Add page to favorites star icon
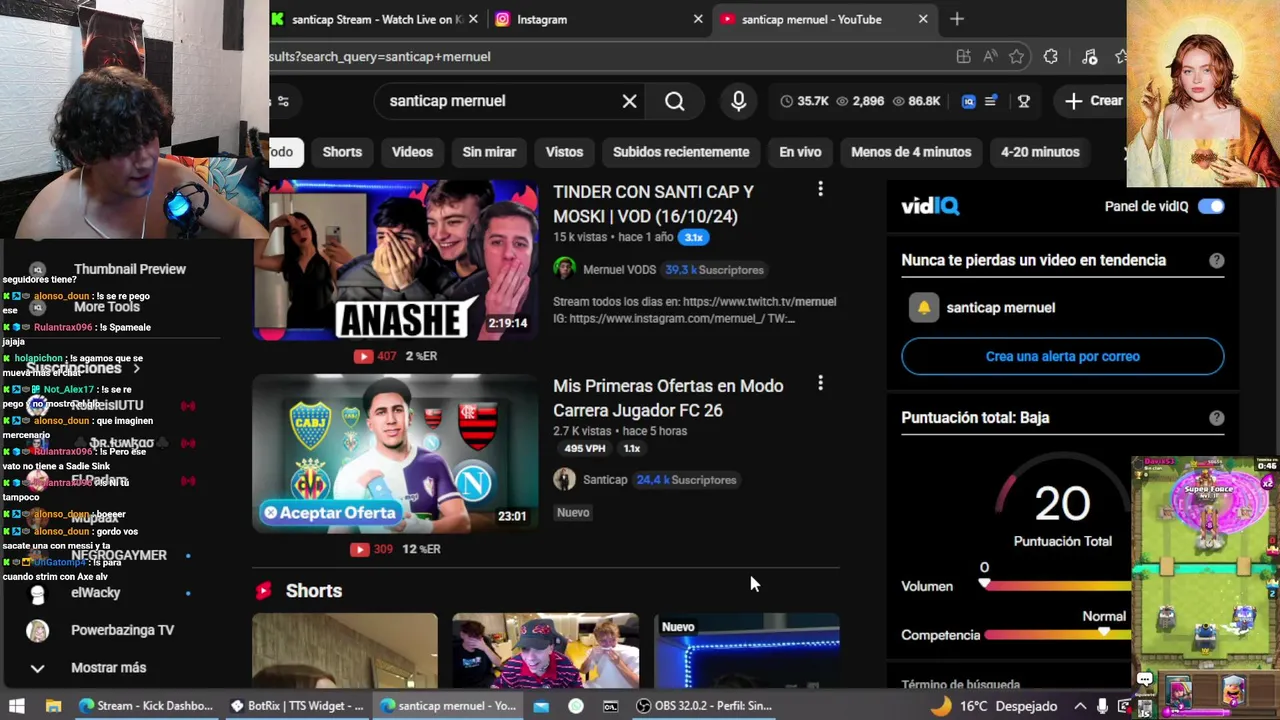This screenshot has height=720, width=1280. [x=1017, y=57]
